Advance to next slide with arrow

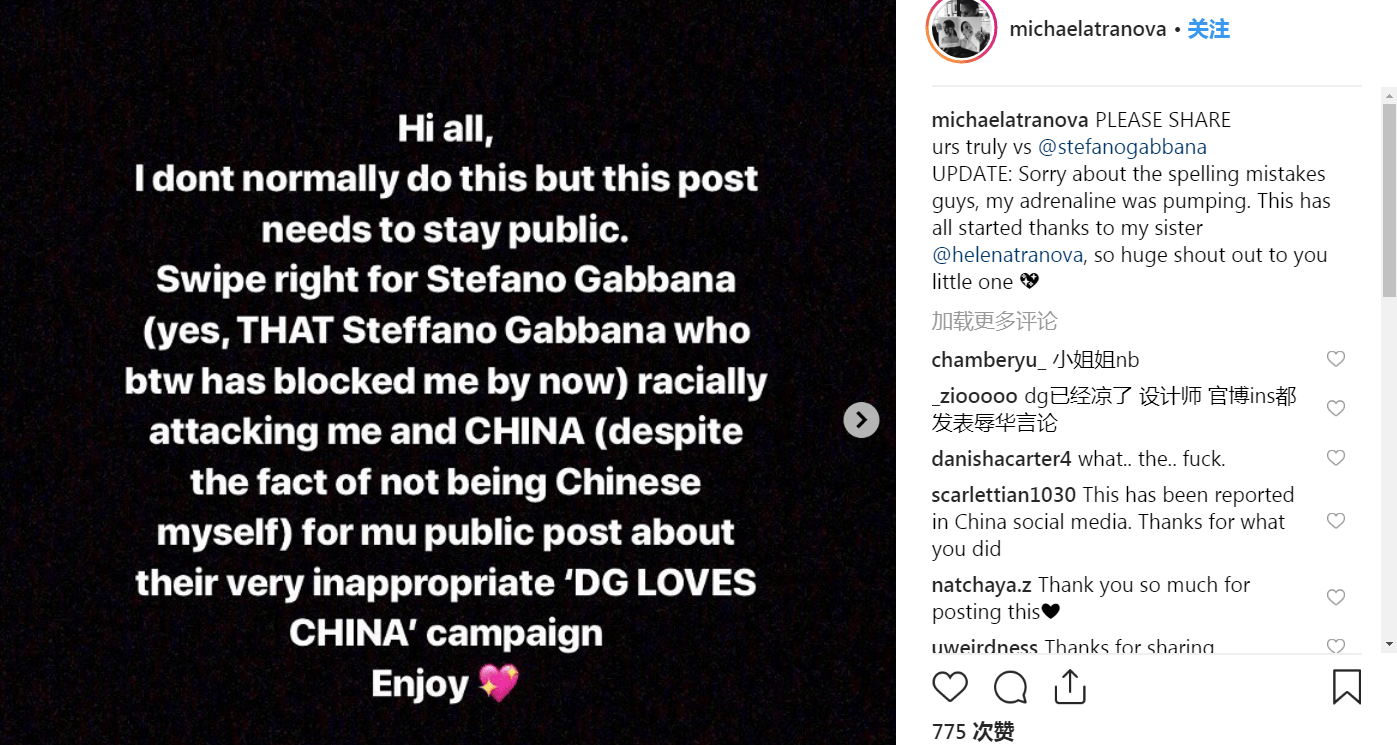click(x=861, y=420)
